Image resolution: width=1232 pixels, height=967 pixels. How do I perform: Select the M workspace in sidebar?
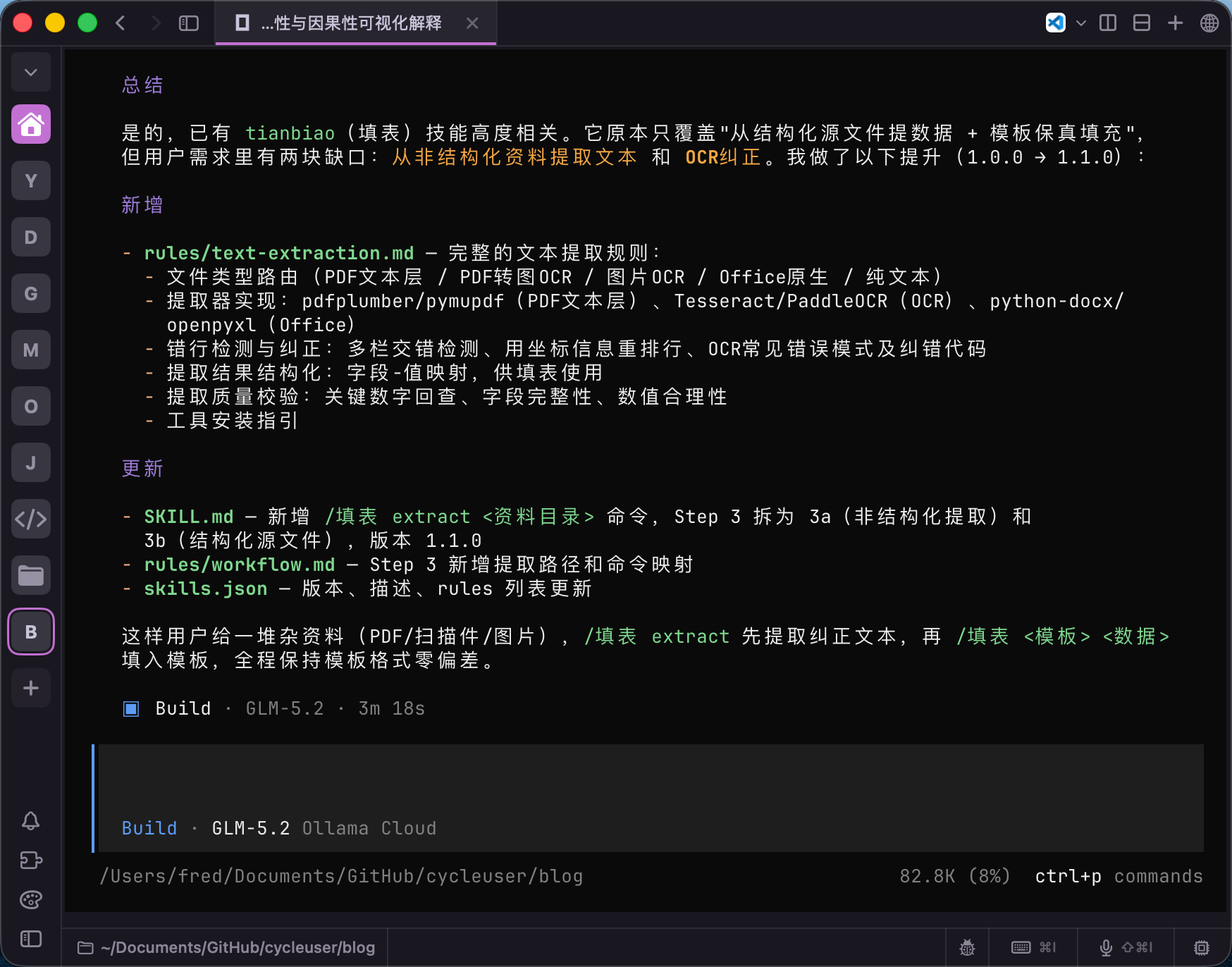(x=31, y=350)
